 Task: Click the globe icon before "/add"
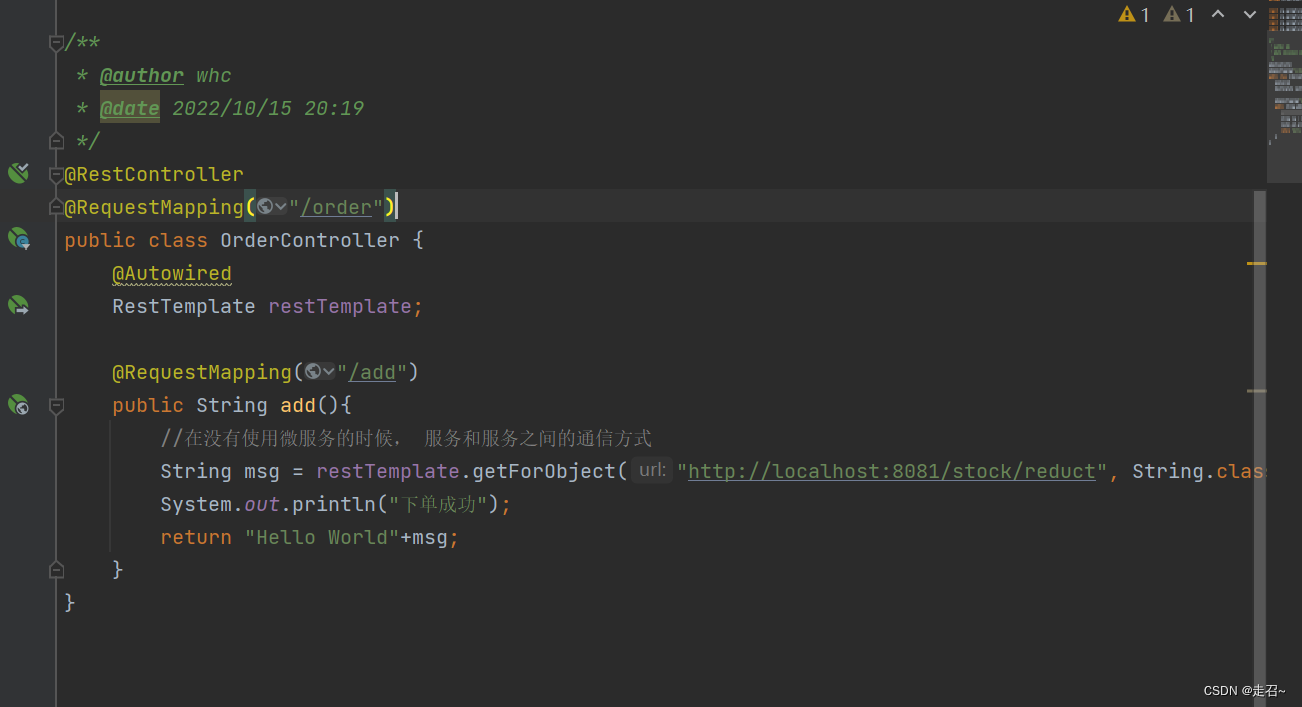(313, 372)
